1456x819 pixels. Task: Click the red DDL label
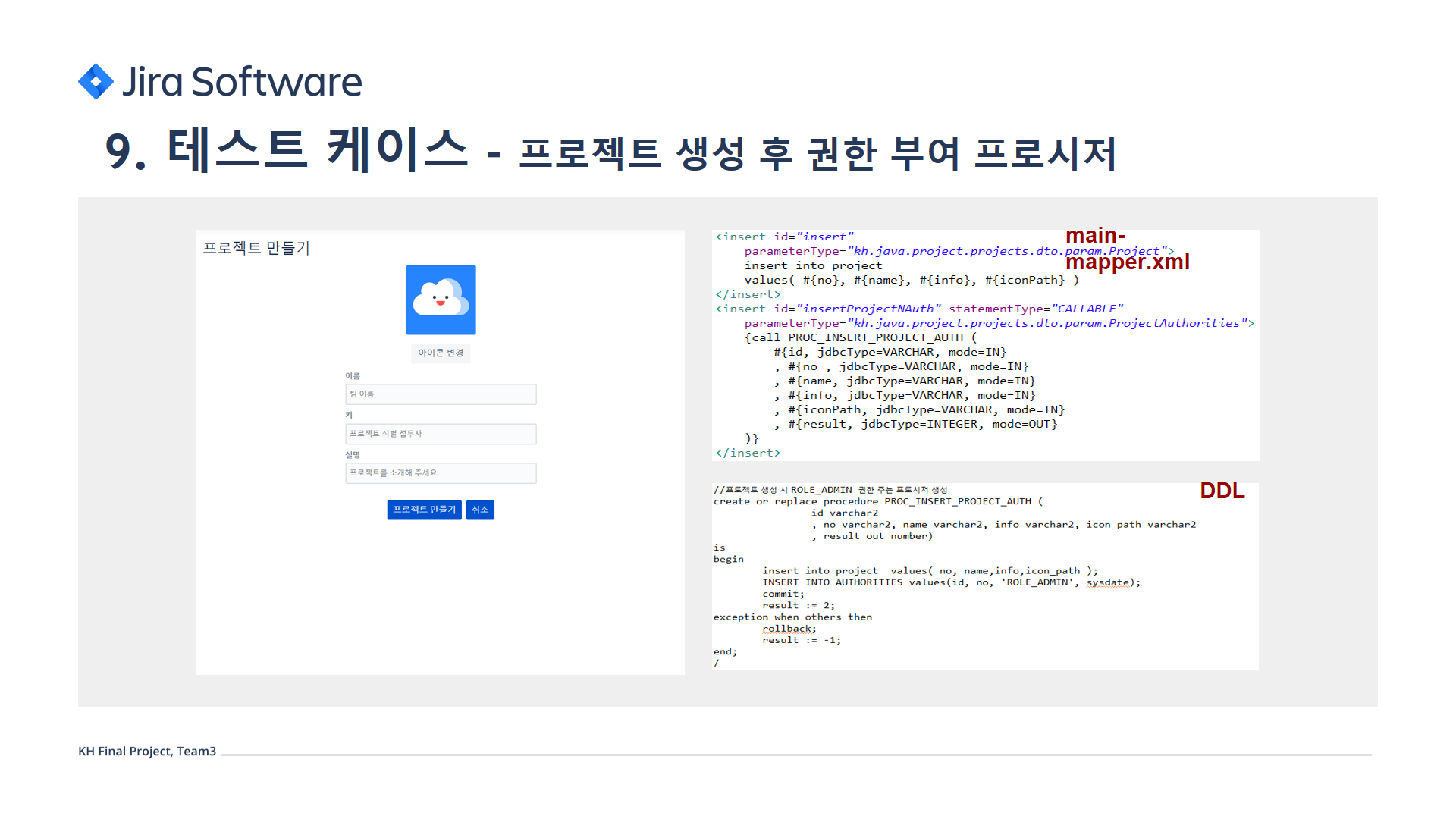tap(1222, 491)
